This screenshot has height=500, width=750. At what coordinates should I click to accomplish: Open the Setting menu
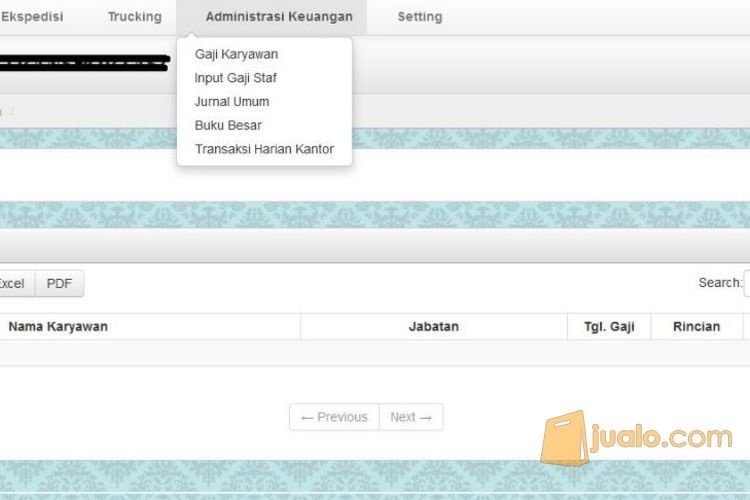[x=420, y=17]
